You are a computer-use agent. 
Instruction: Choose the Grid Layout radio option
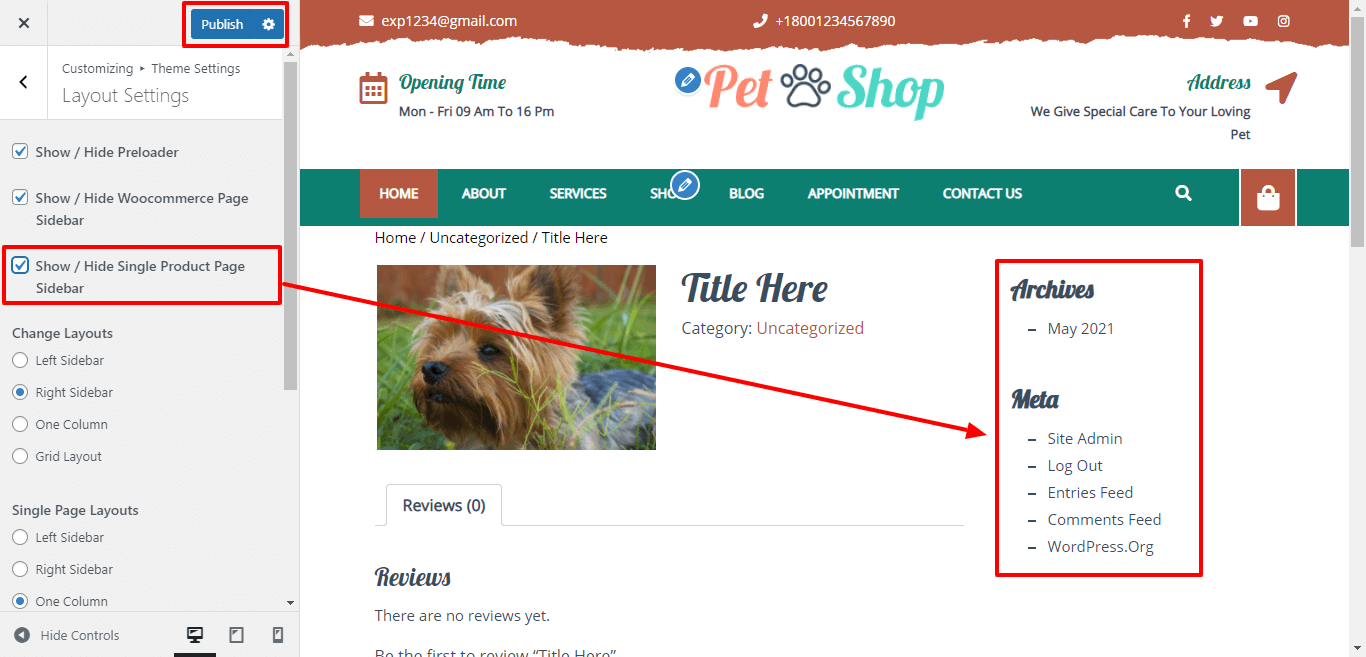(x=20, y=456)
